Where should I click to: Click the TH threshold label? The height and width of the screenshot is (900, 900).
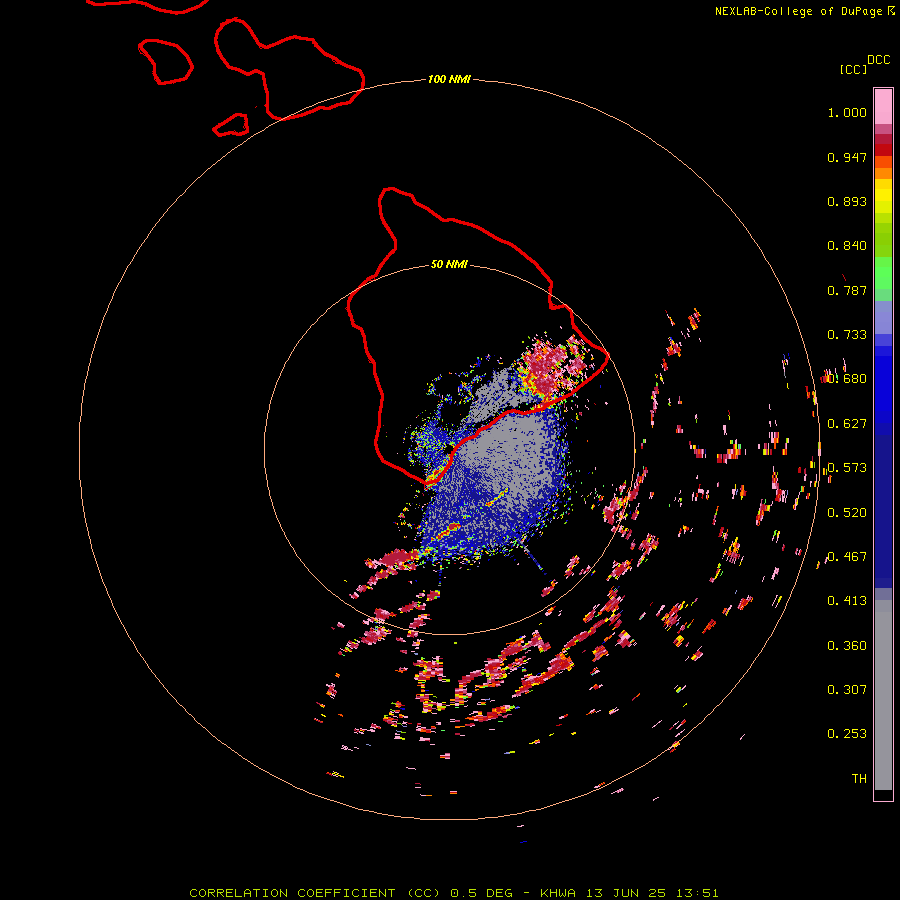859,779
